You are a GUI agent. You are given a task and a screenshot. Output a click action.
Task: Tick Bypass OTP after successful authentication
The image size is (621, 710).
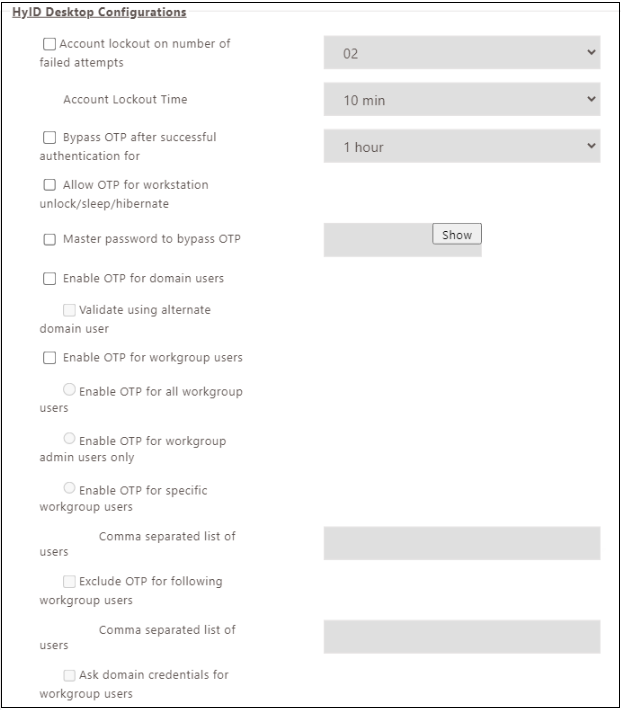[x=50, y=137]
